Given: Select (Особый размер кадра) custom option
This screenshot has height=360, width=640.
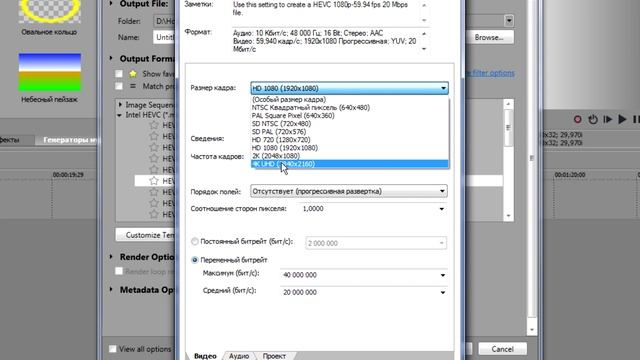Looking at the screenshot, I should pos(350,100).
